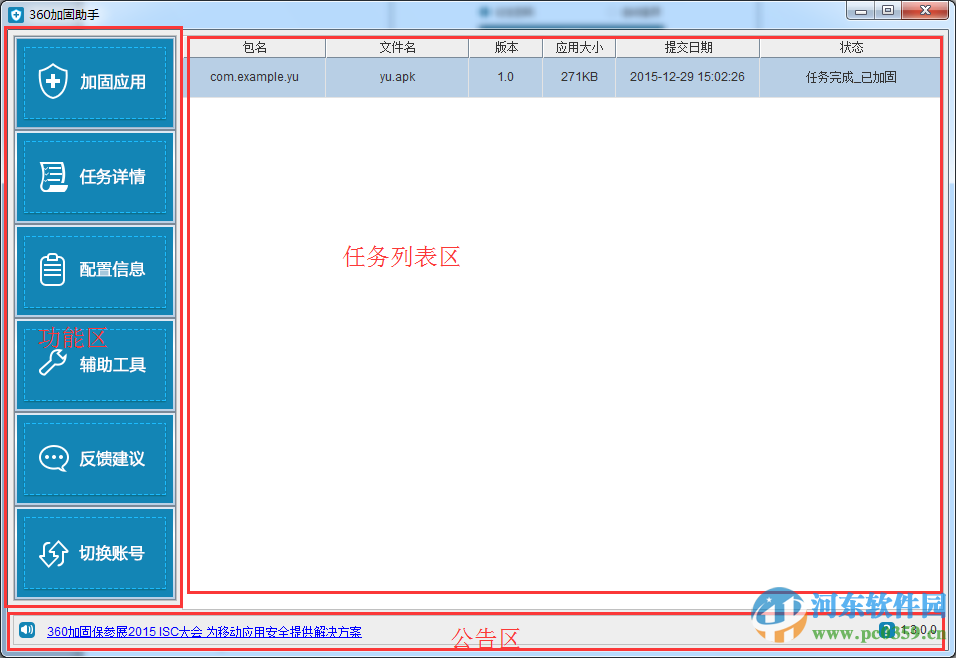The width and height of the screenshot is (956, 658).
Task: Sort by the 包名 column header
Action: pos(255,48)
